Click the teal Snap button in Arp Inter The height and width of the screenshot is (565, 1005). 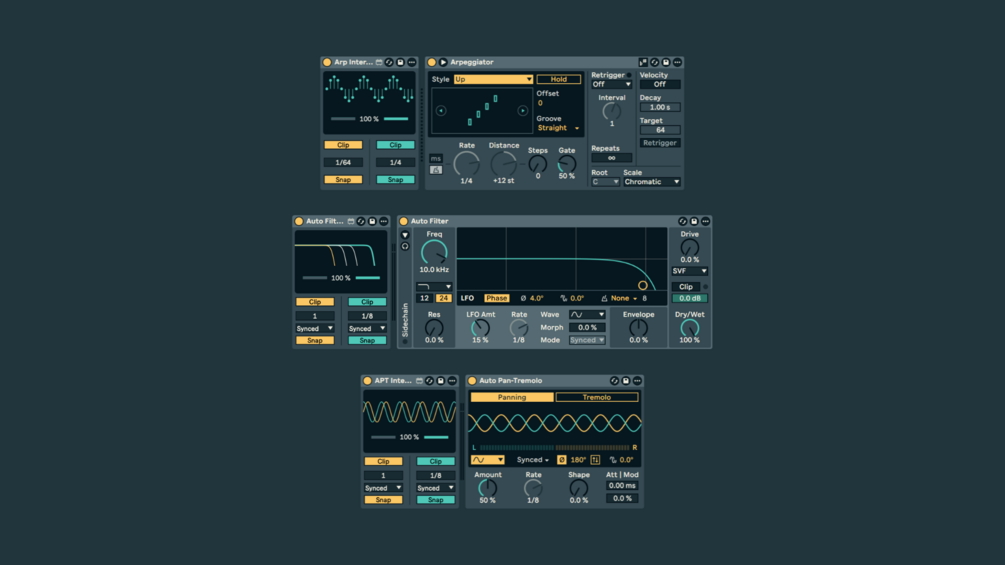395,180
